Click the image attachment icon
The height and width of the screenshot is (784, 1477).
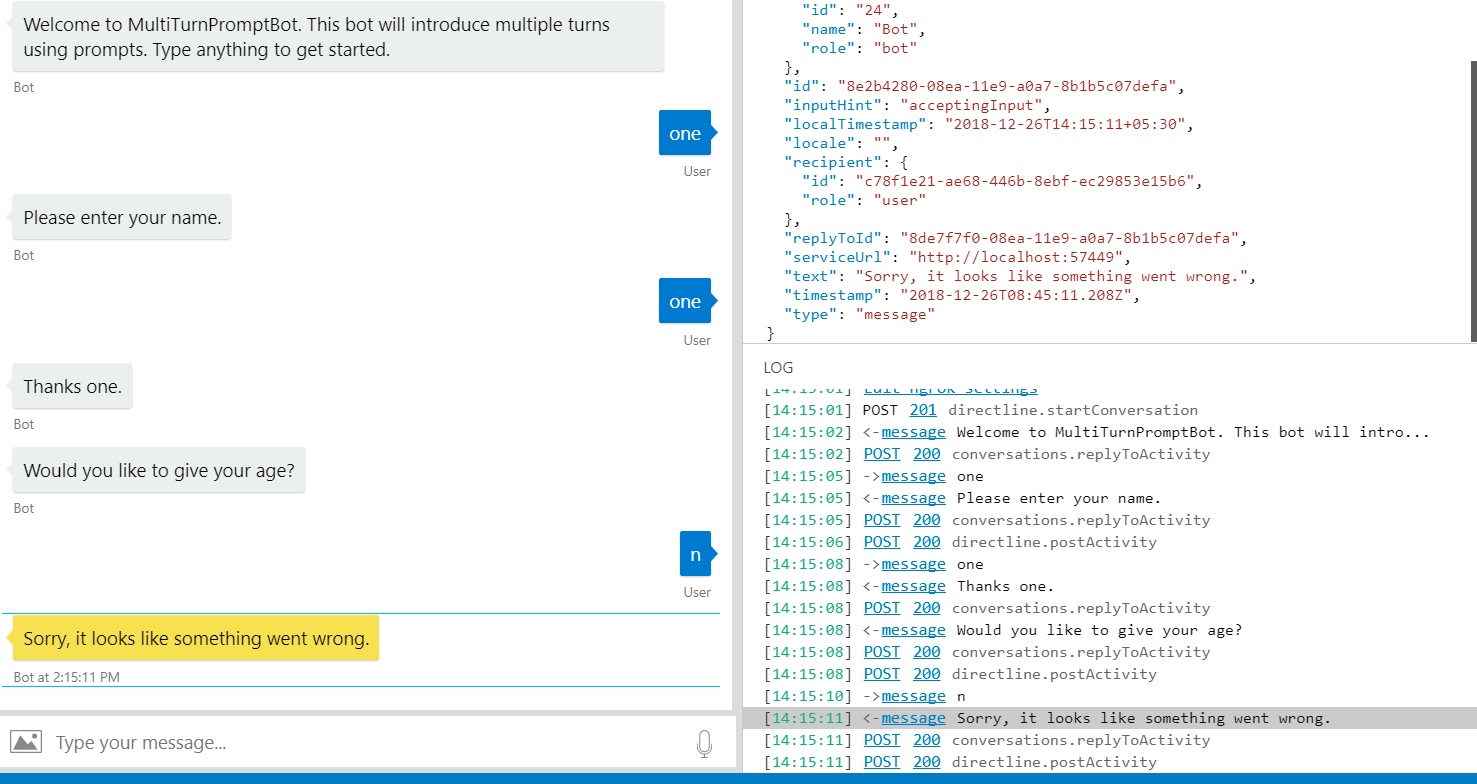pyautogui.click(x=26, y=742)
